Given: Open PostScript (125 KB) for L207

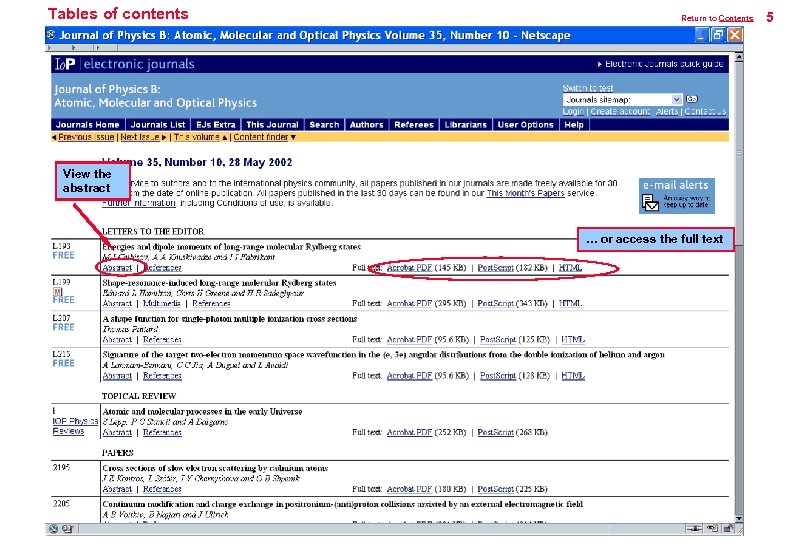Looking at the screenshot, I should 498,339.
